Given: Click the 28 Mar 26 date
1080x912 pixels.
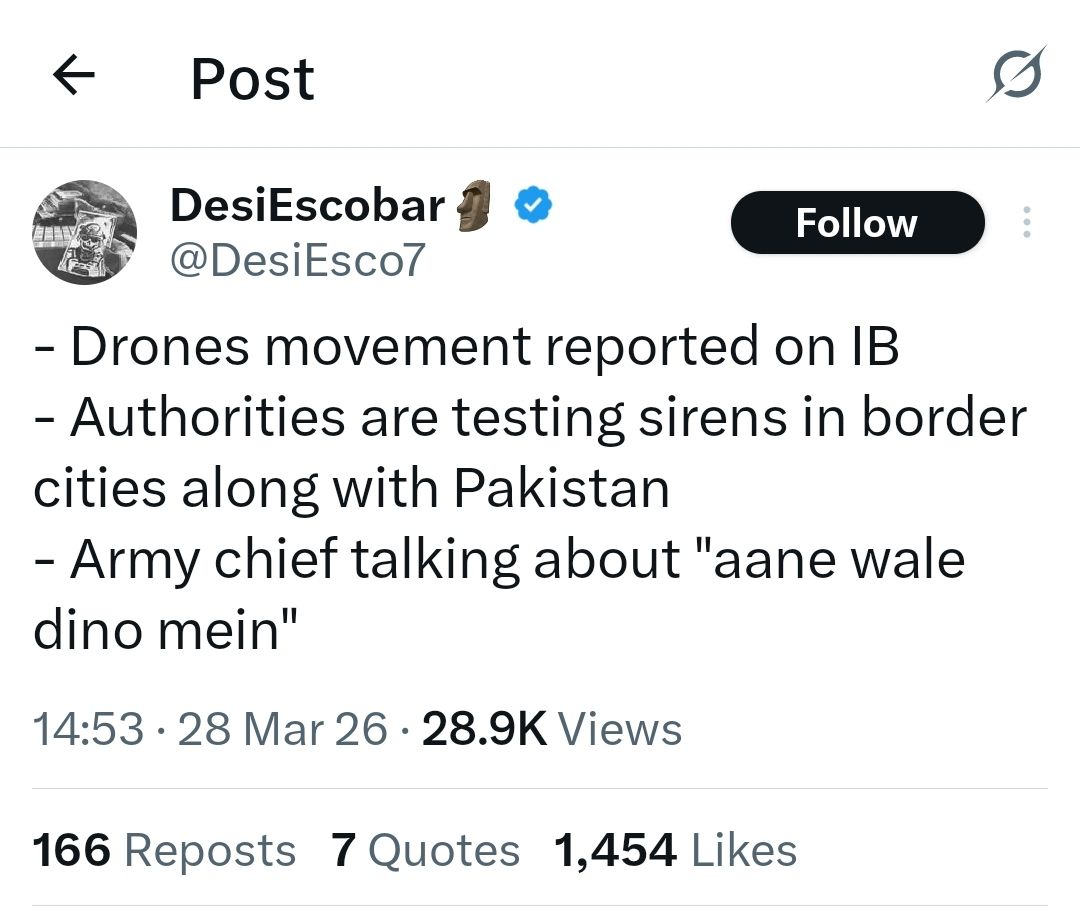Looking at the screenshot, I should click(x=282, y=729).
